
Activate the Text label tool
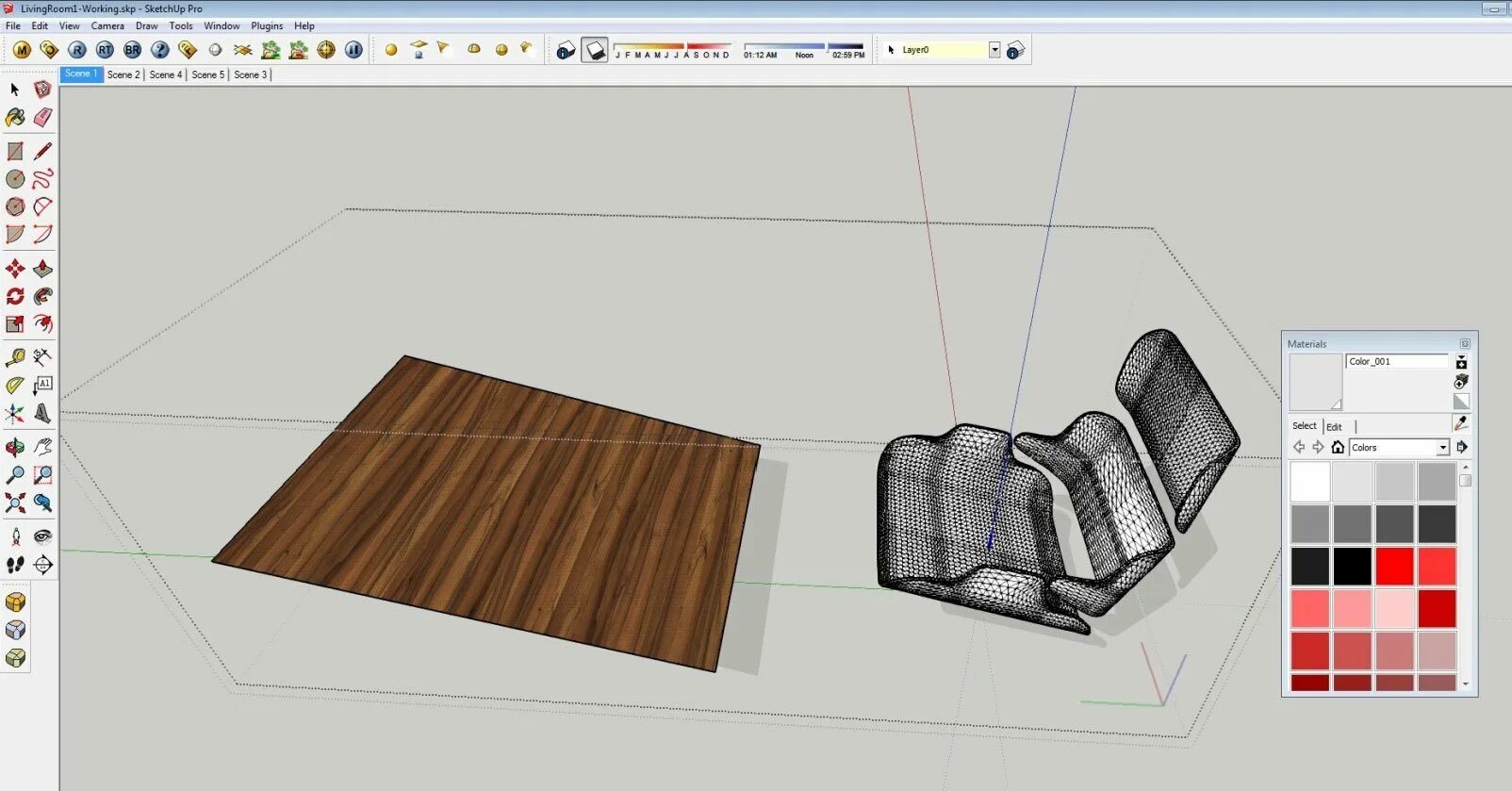click(42, 386)
